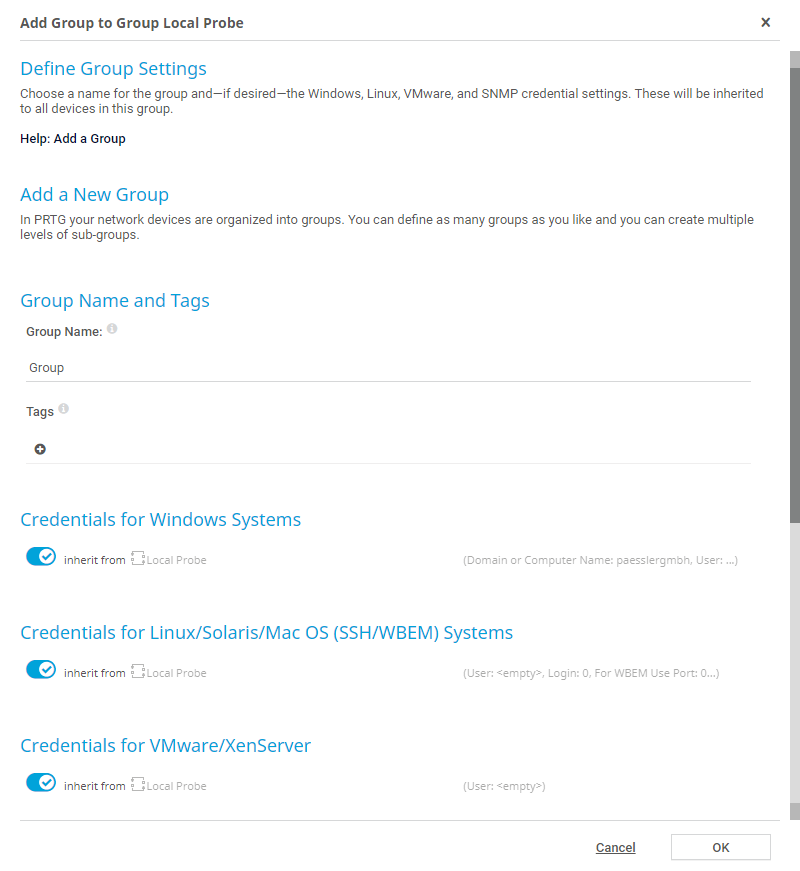Click the info icon beside Tags

pyautogui.click(x=64, y=409)
